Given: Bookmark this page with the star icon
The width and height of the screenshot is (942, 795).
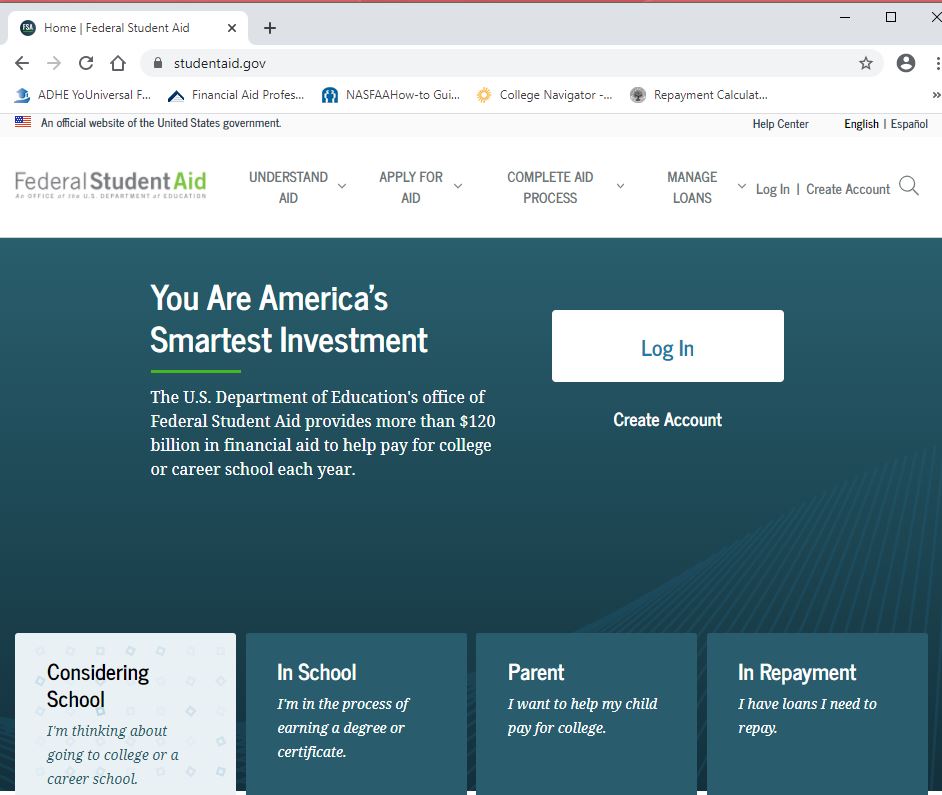Looking at the screenshot, I should pyautogui.click(x=866, y=62).
